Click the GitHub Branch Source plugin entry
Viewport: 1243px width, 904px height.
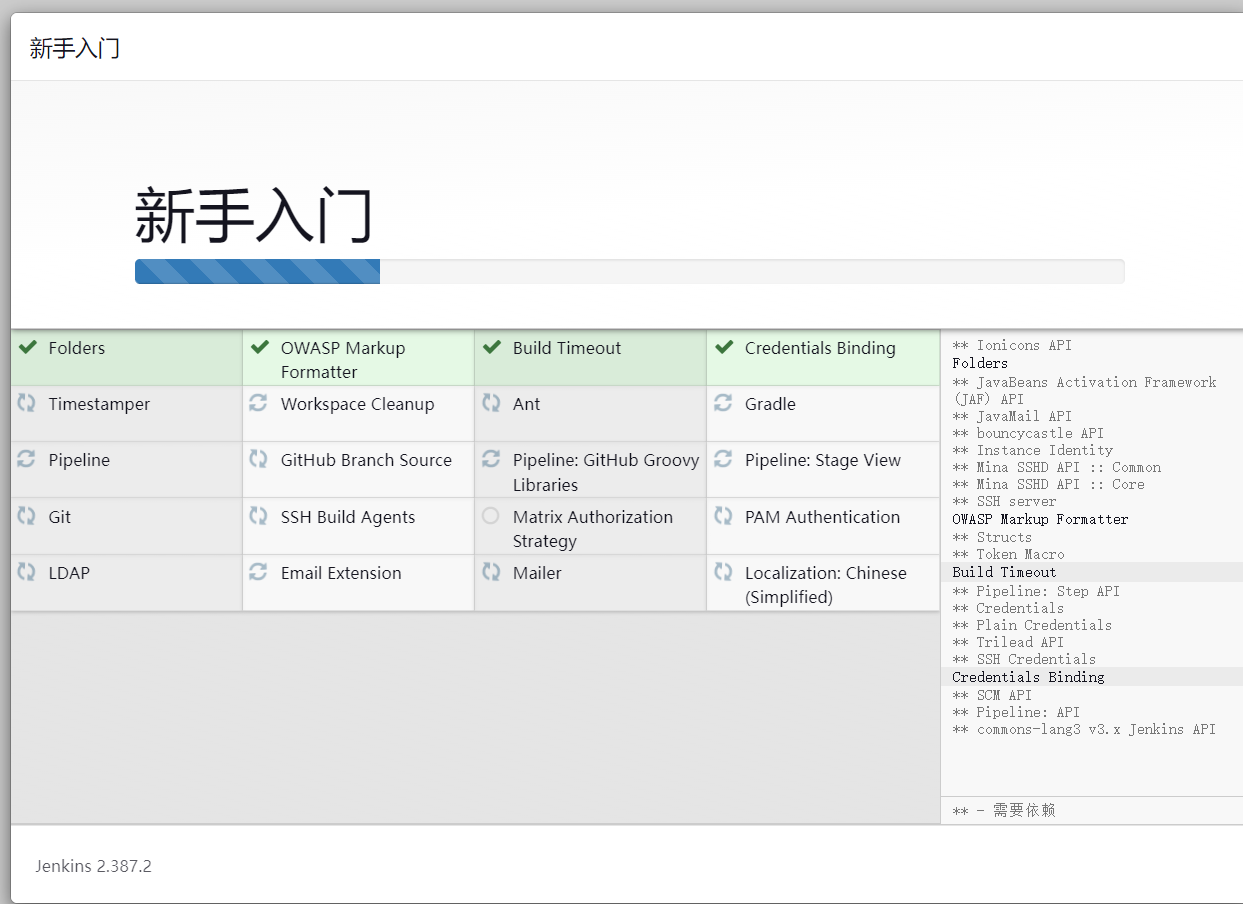pyautogui.click(x=366, y=460)
